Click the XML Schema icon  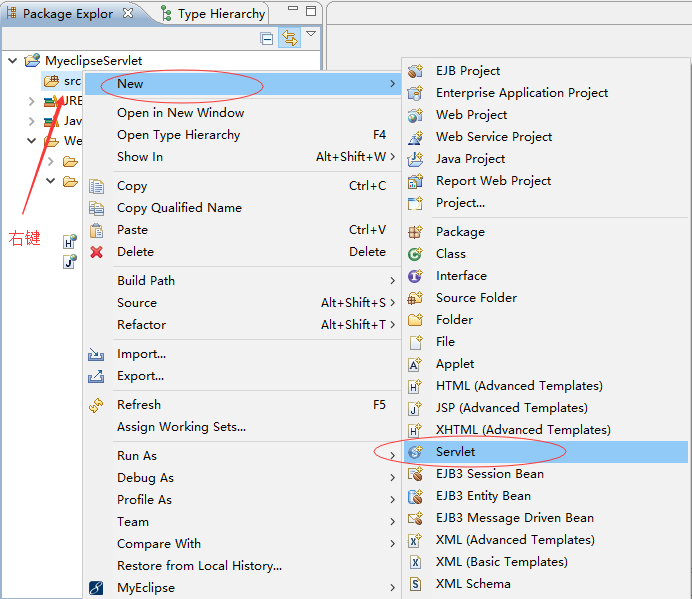[416, 584]
